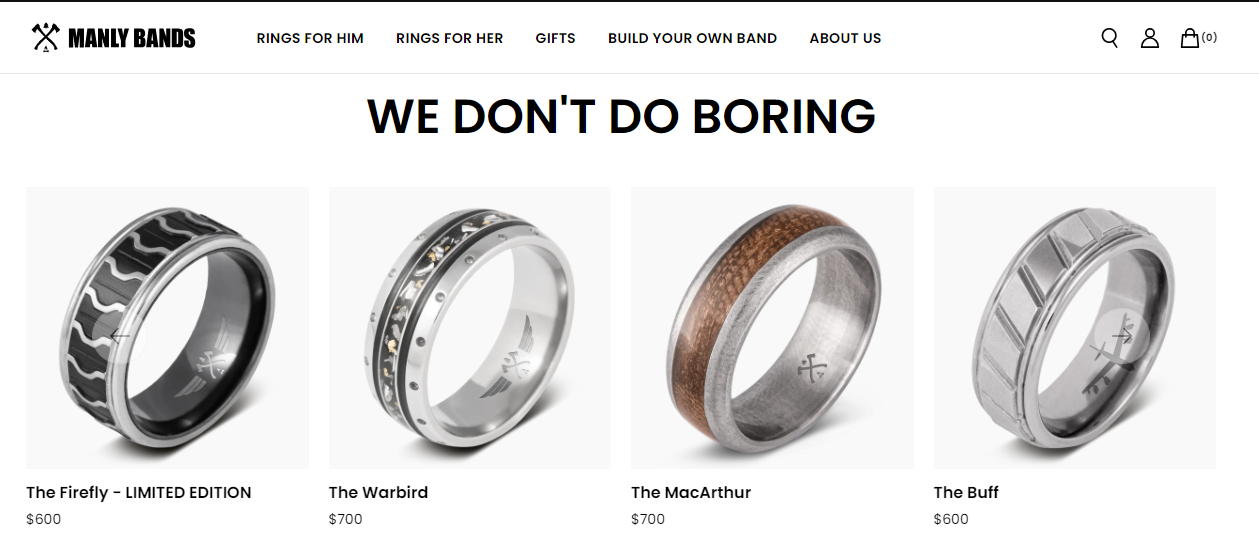Open The Buff product title link

966,492
